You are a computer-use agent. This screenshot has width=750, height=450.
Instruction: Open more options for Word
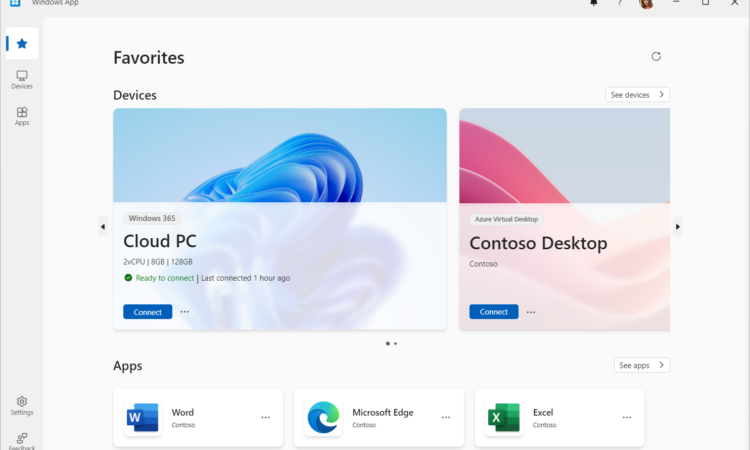coord(265,417)
